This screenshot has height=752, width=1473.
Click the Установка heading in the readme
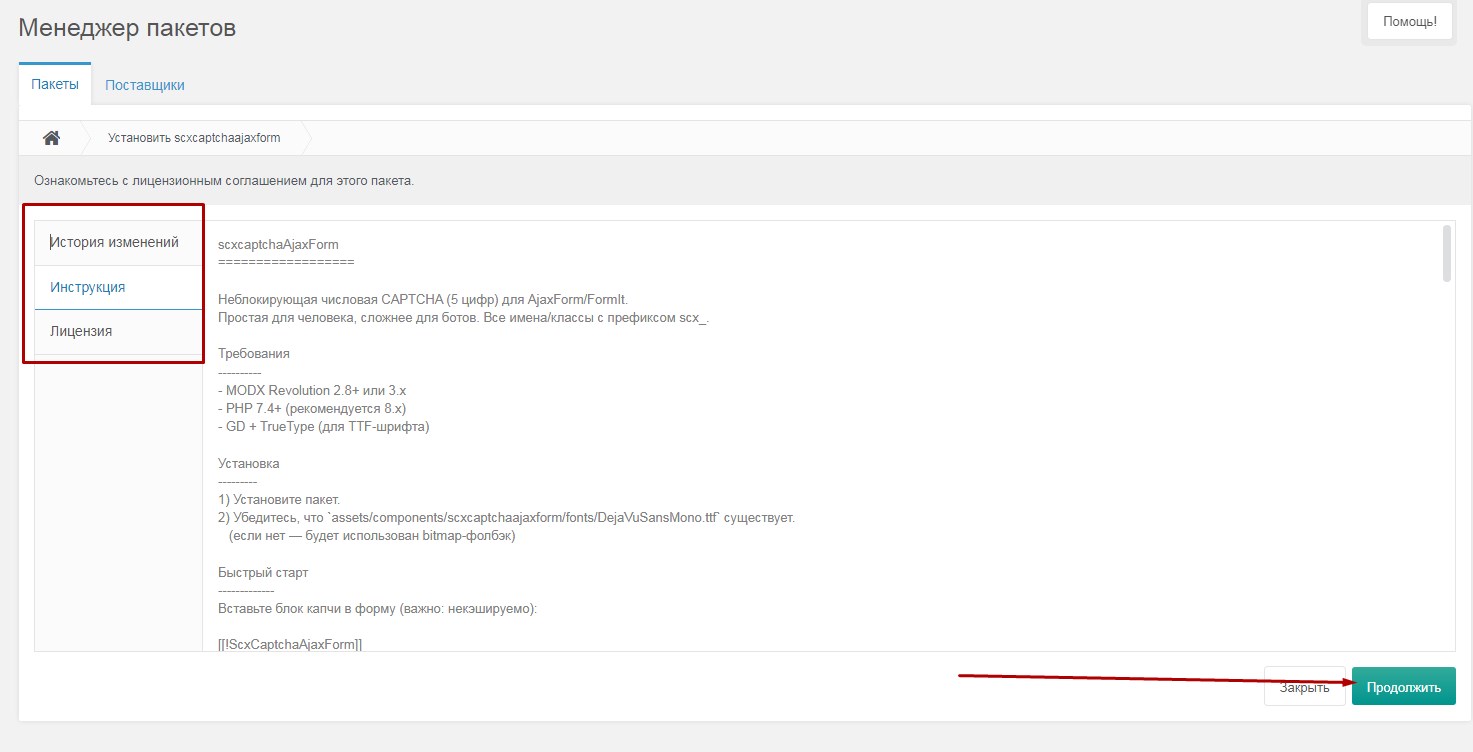click(x=249, y=464)
